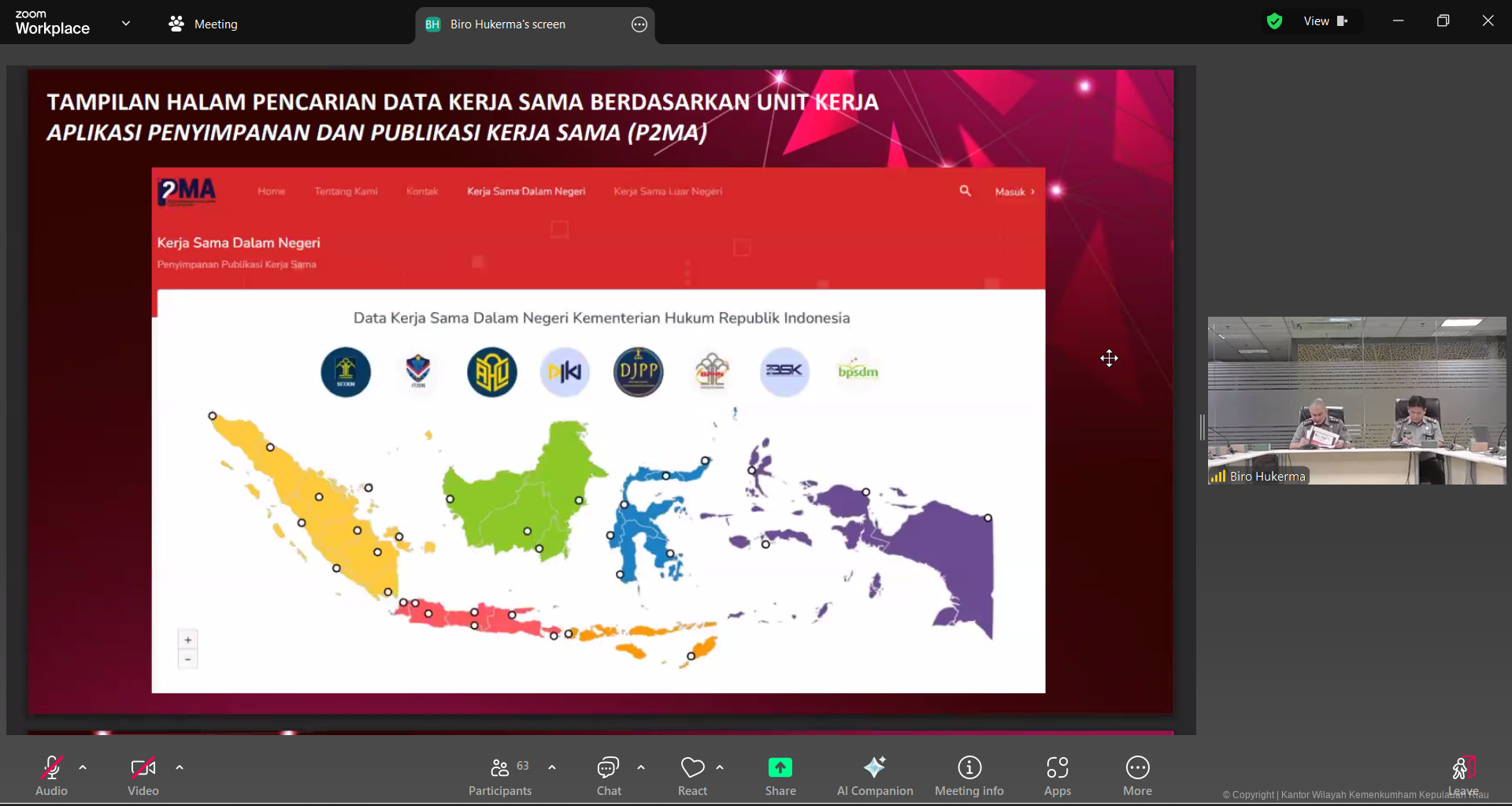Viewport: 1512px width, 806px height.
Task: Expand video options arrow next to Video
Action: tap(180, 767)
